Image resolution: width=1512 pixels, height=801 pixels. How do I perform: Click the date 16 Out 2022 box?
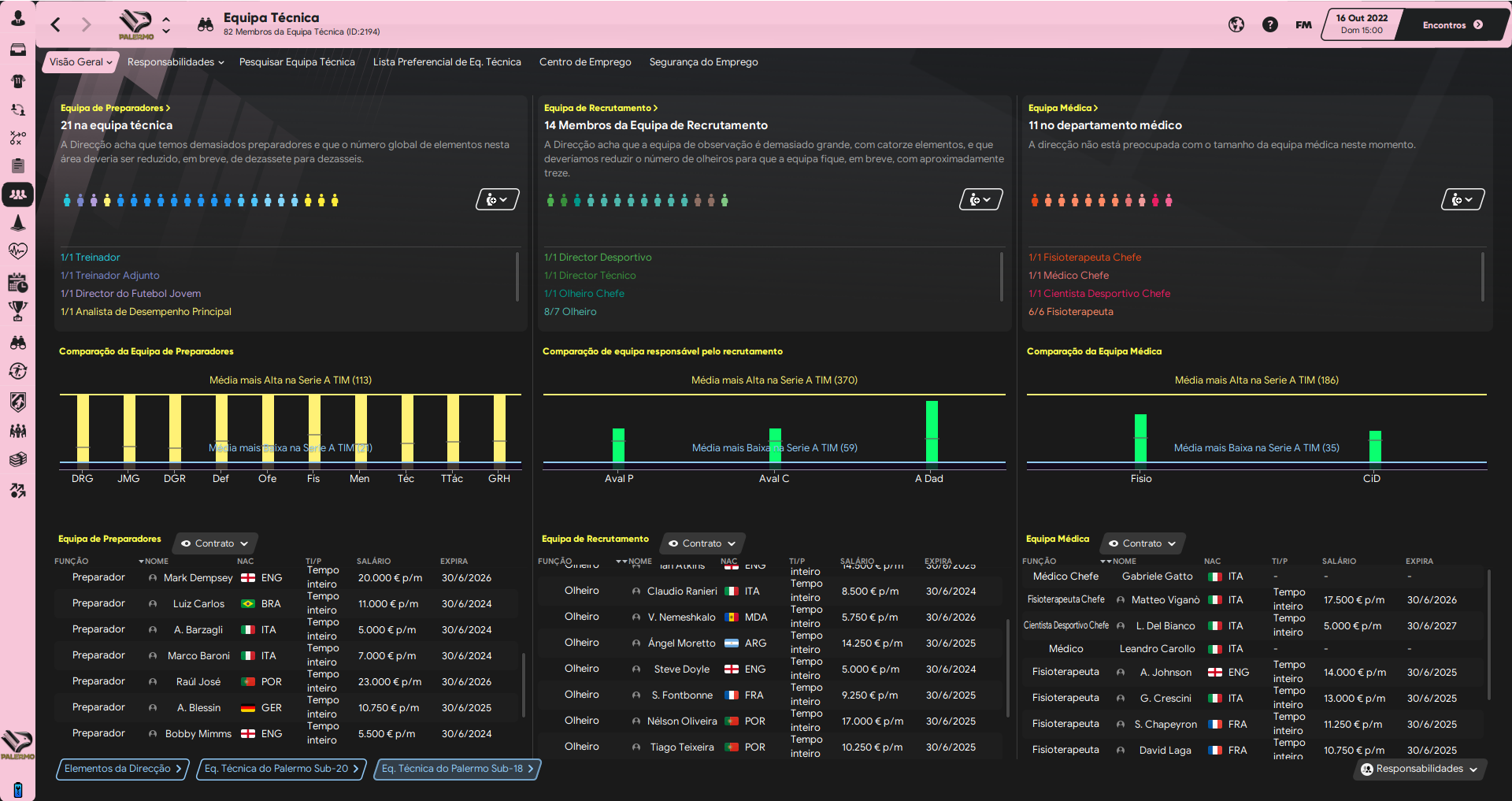point(1362,24)
